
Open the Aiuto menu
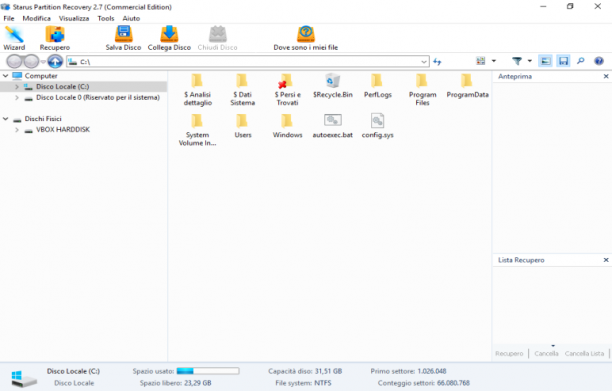point(131,18)
